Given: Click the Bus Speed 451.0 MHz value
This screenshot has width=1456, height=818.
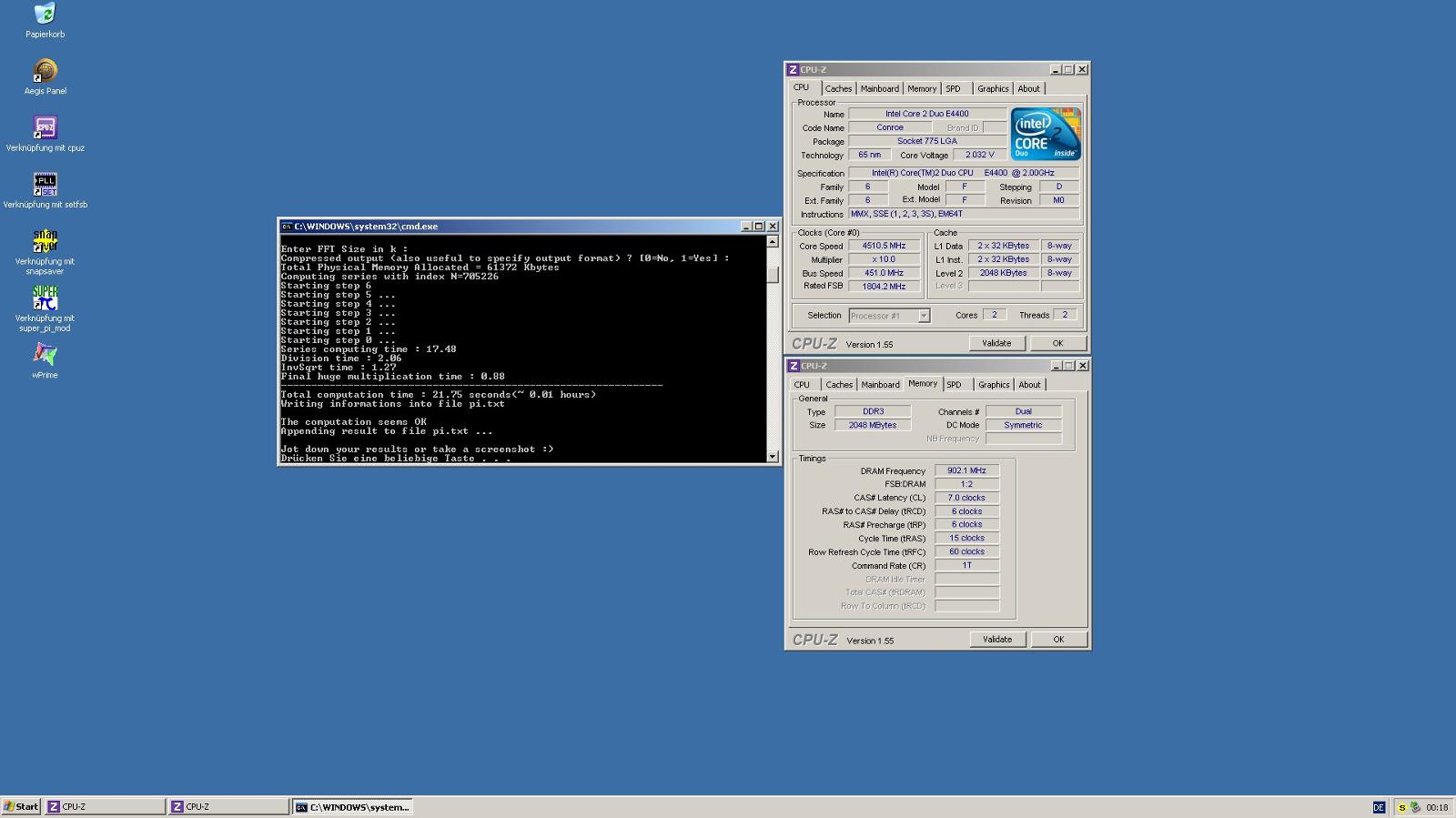Looking at the screenshot, I should 884,273.
